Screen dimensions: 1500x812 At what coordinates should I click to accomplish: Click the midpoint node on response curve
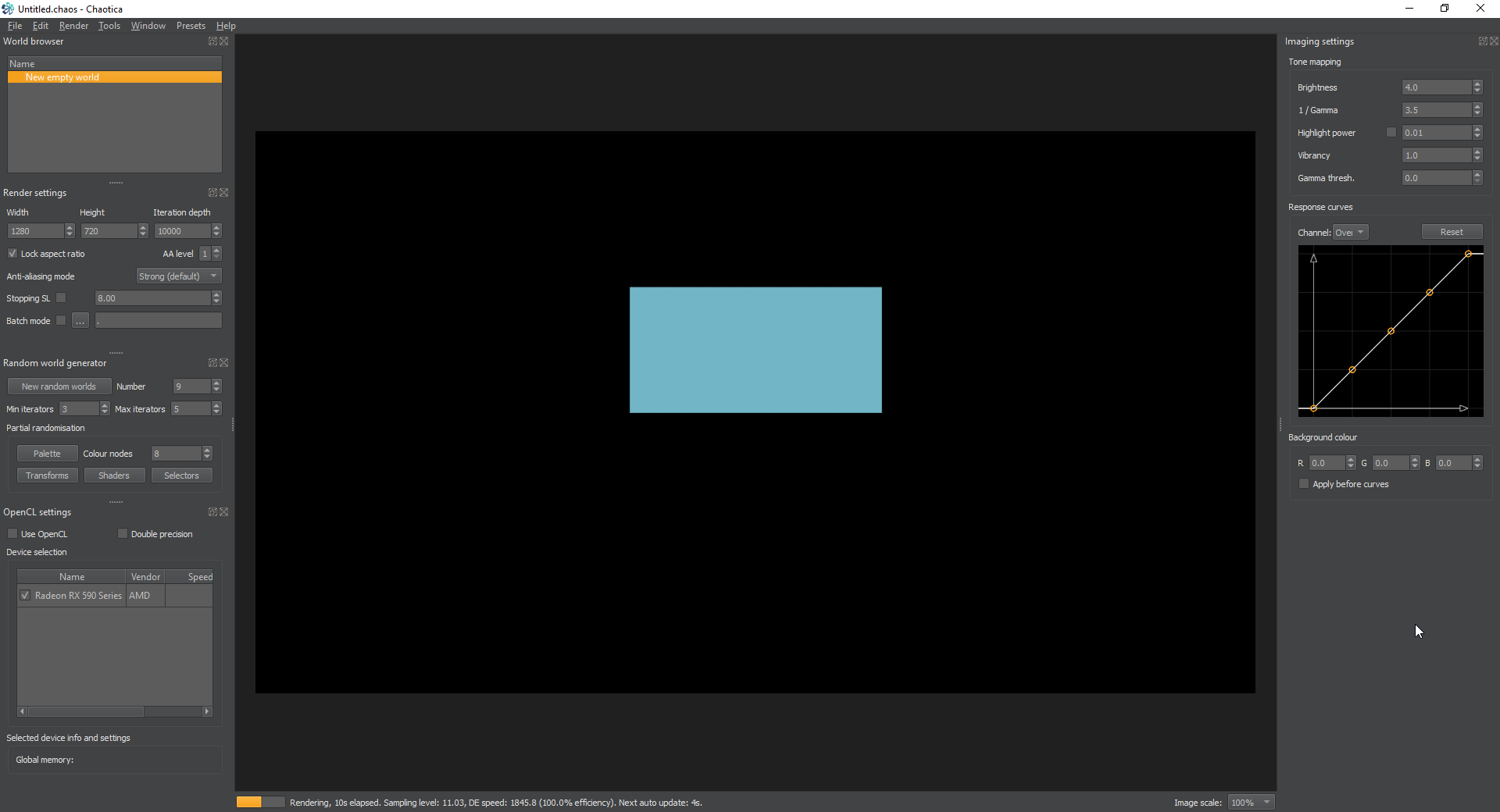pyautogui.click(x=1391, y=331)
